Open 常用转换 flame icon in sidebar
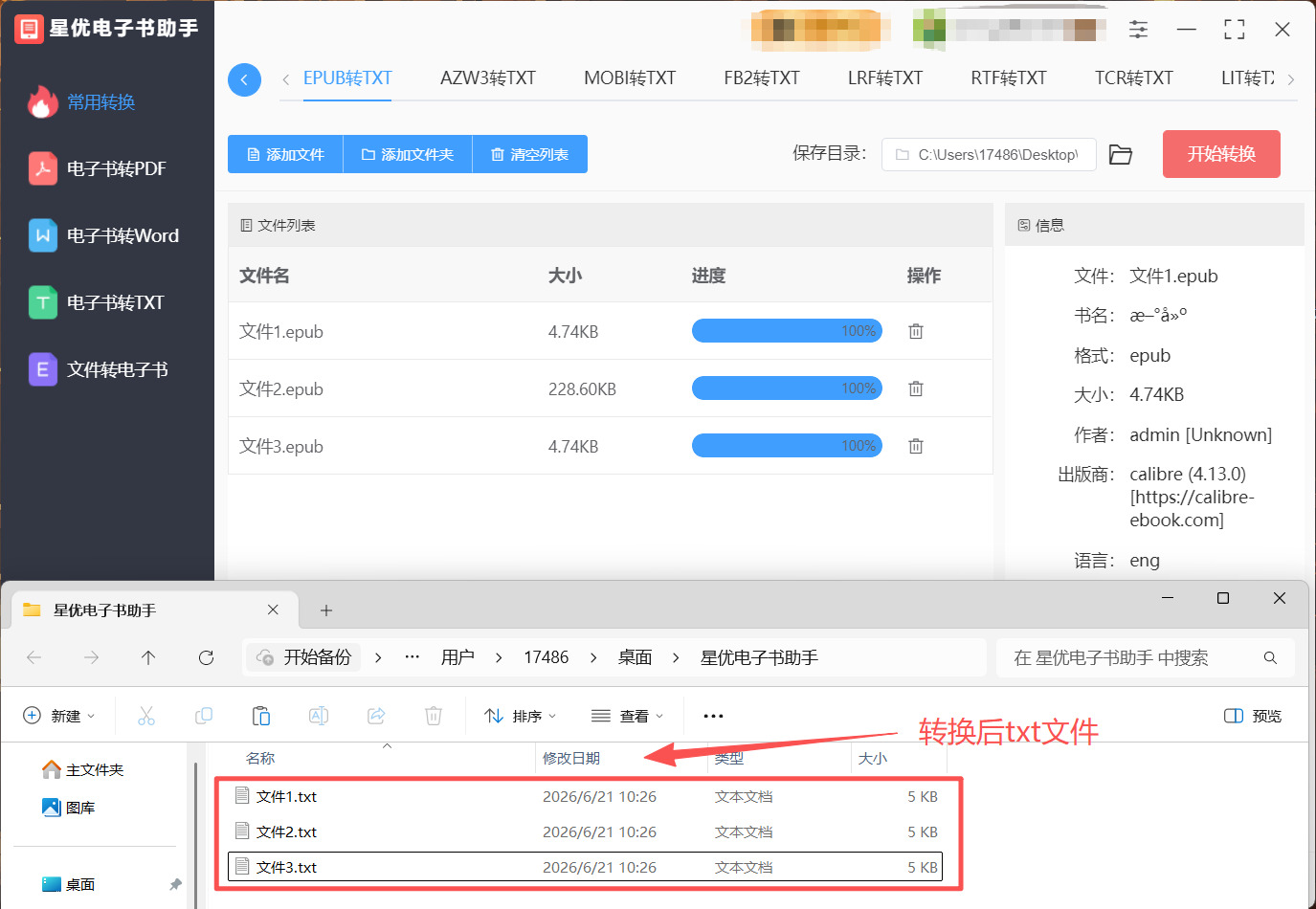 (x=42, y=101)
